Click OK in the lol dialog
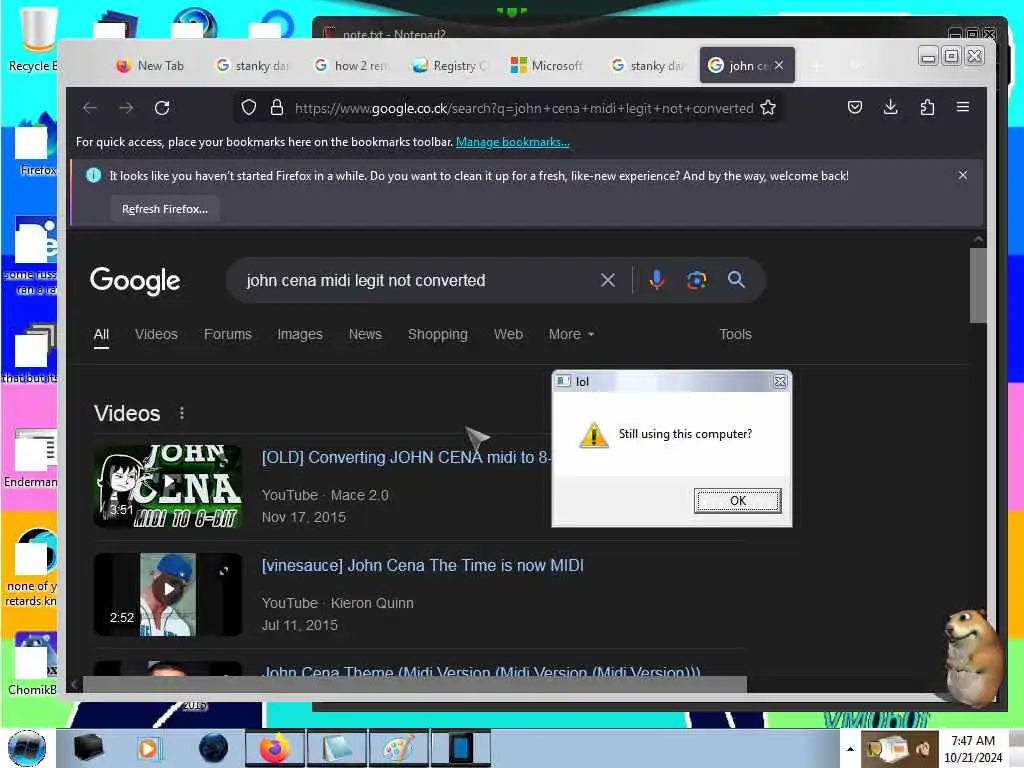 point(737,501)
